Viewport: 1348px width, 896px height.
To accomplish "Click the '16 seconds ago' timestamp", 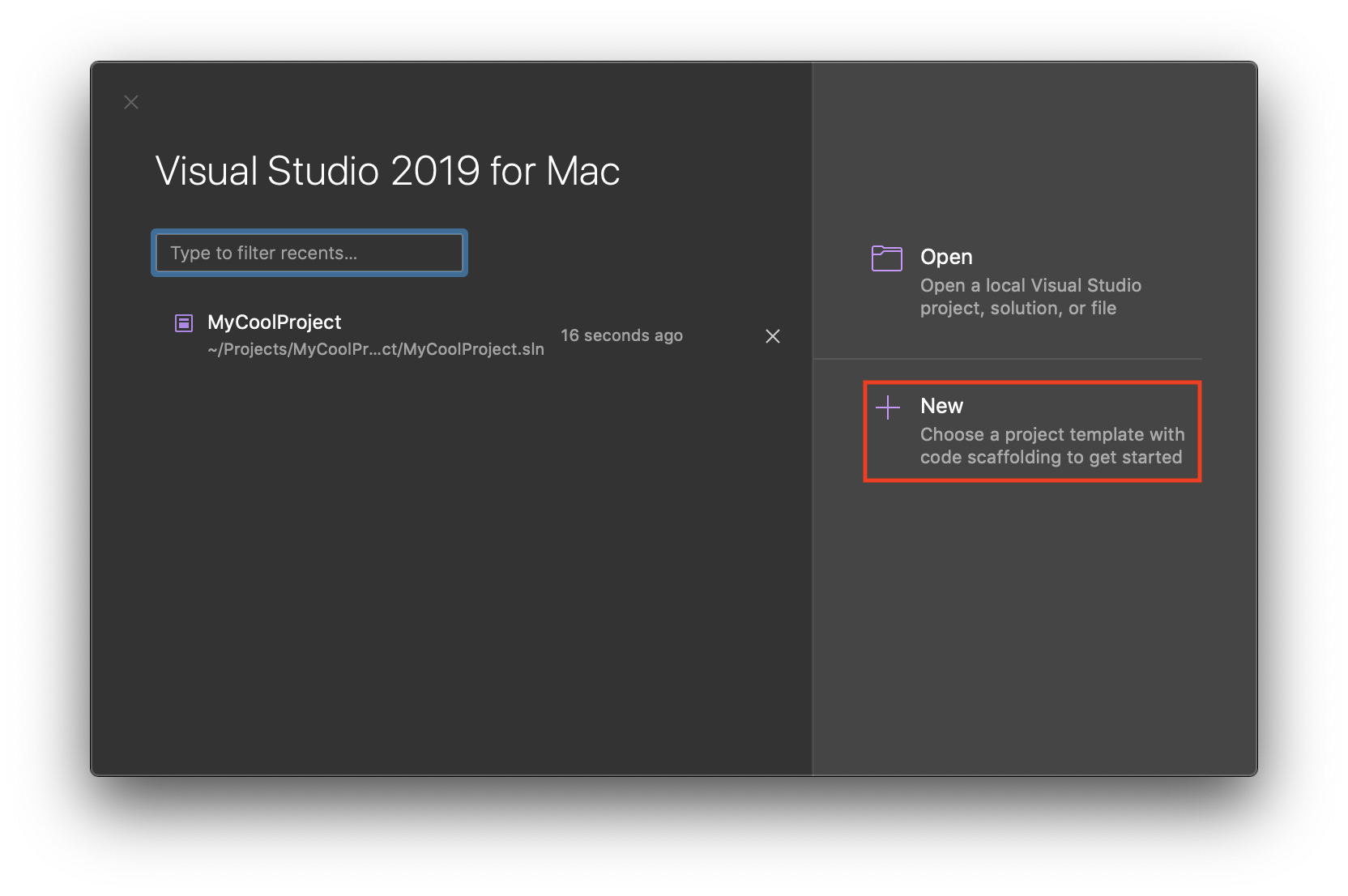I will [621, 335].
